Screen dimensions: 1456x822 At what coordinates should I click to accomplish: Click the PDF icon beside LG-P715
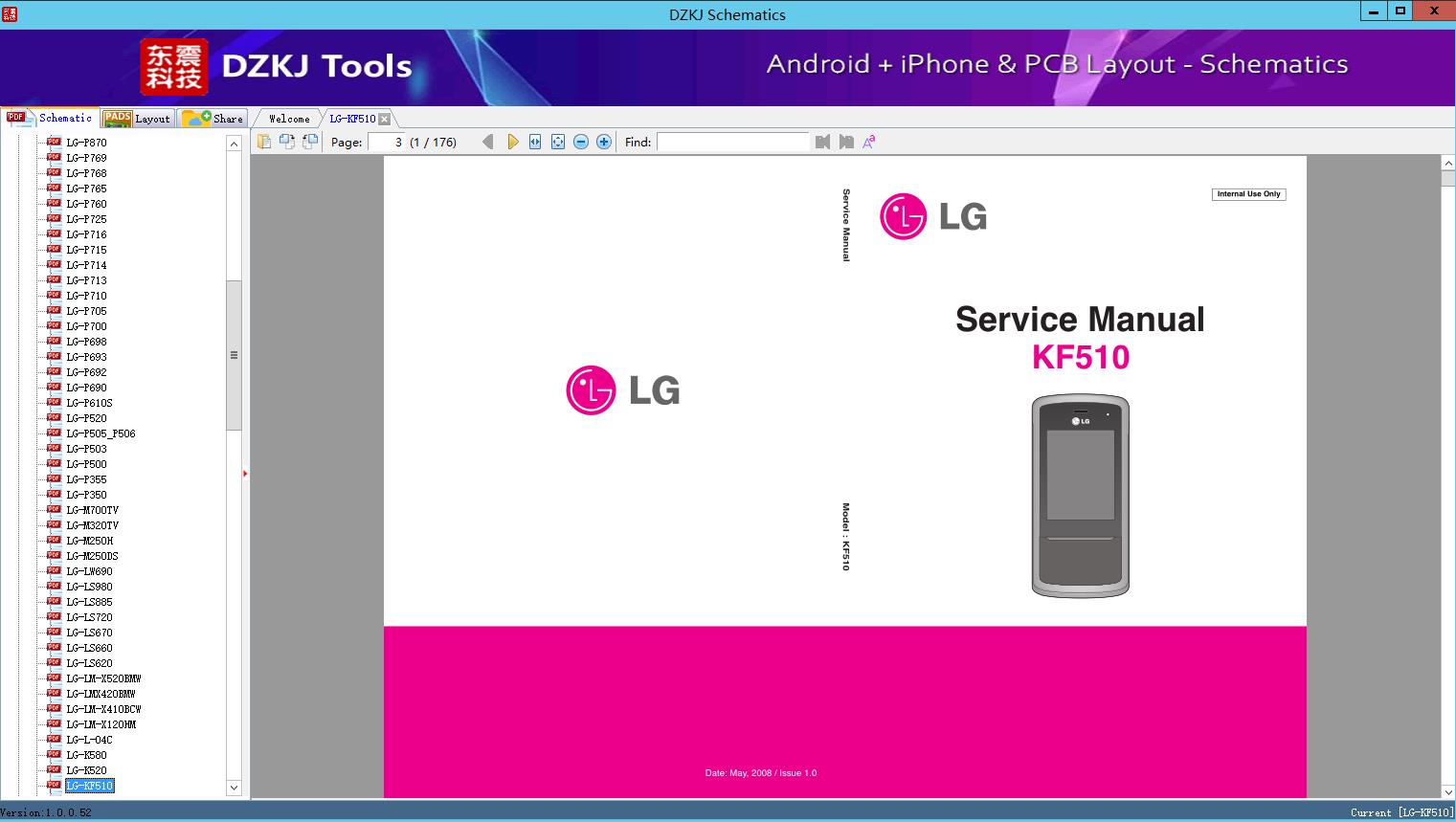pos(55,250)
